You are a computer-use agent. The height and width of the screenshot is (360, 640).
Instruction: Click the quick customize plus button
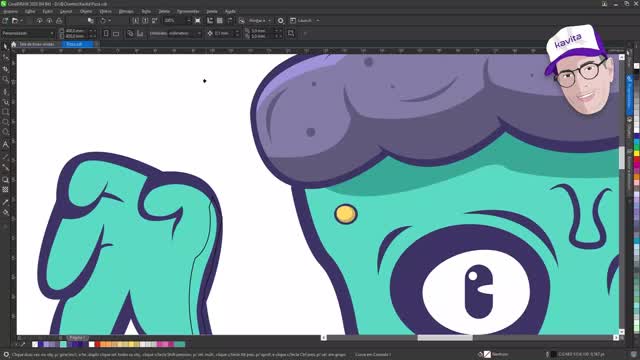coord(305,33)
